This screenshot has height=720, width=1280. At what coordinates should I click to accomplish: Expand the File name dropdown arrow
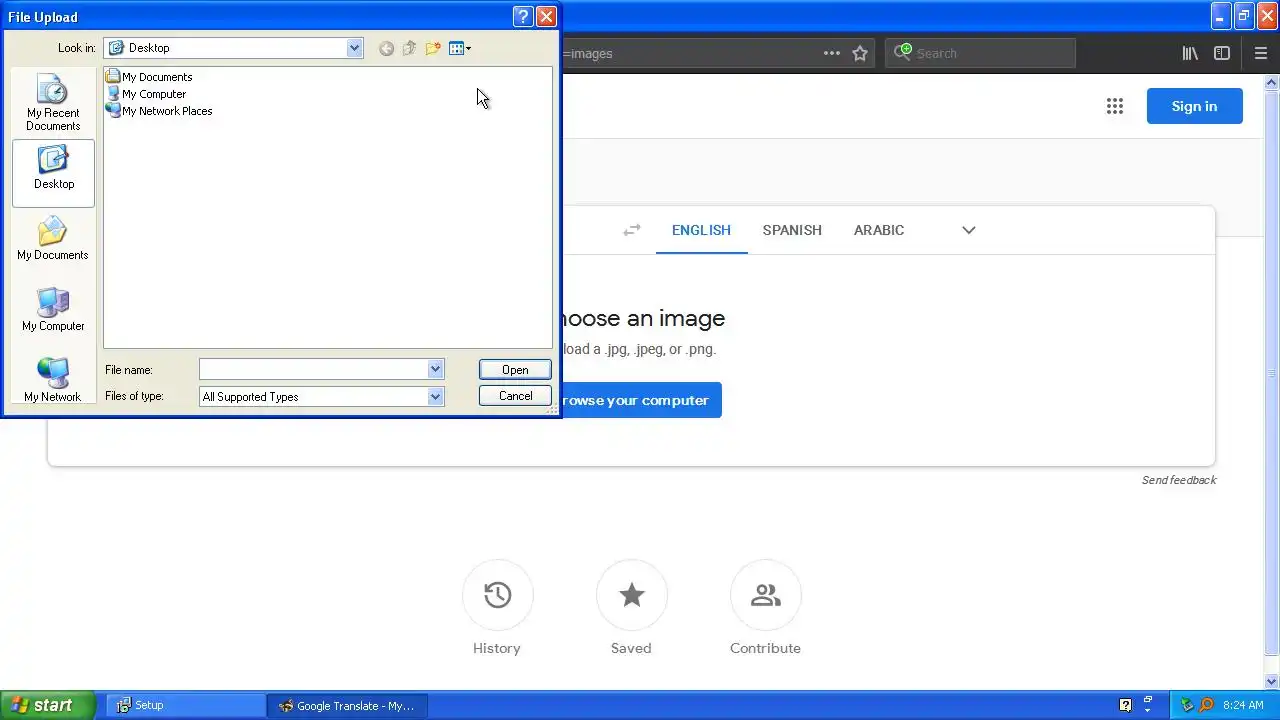[x=435, y=370]
